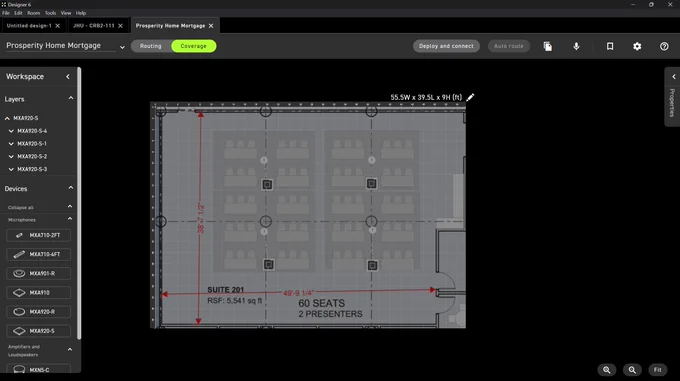The height and width of the screenshot is (381, 680).
Task: Click the bookmark icon
Action: (x=610, y=46)
